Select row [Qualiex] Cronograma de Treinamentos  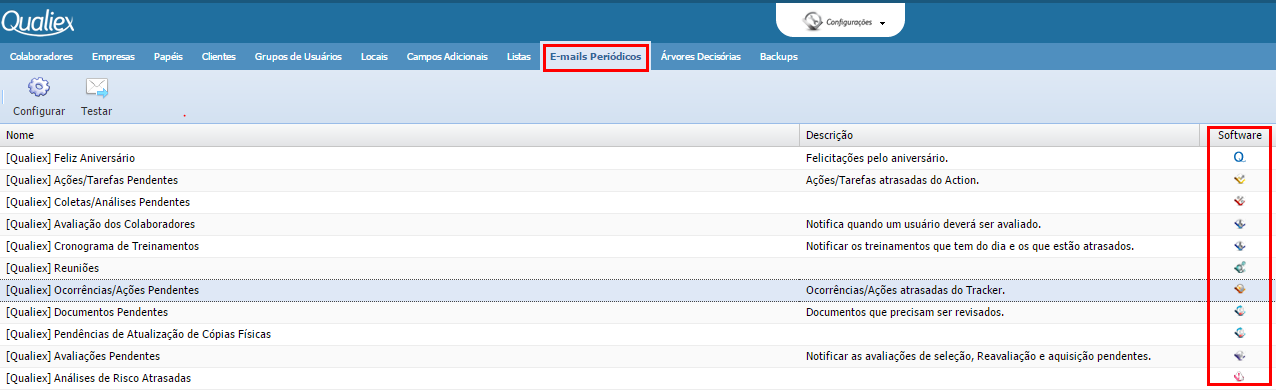pos(638,246)
